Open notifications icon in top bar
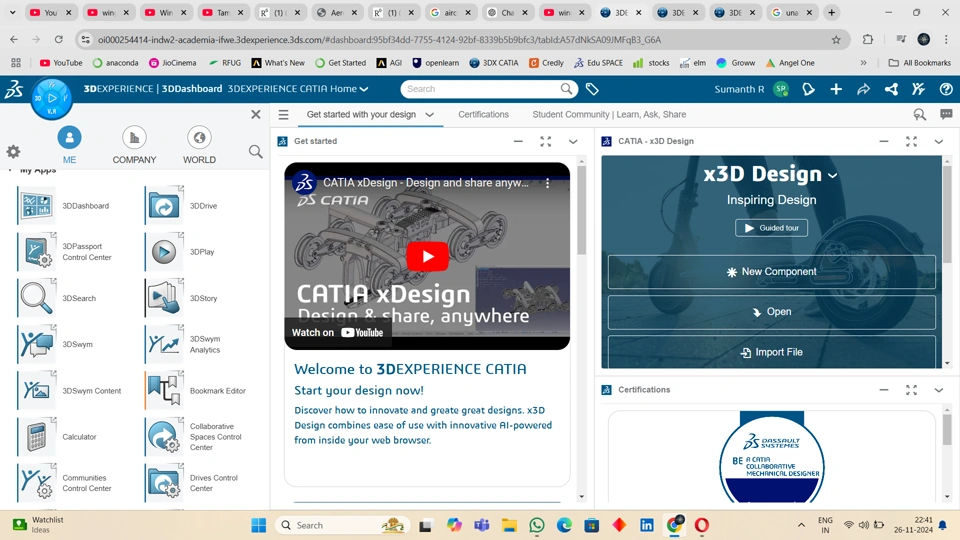Screen dimensions: 960x540 pyautogui.click(x=808, y=89)
